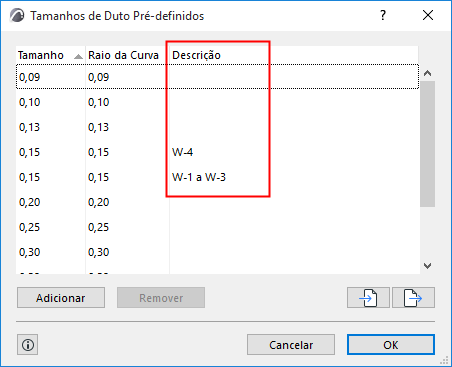This screenshot has width=452, height=367.
Task: Click Raio da Curva value 0,20
Action: click(x=98, y=202)
